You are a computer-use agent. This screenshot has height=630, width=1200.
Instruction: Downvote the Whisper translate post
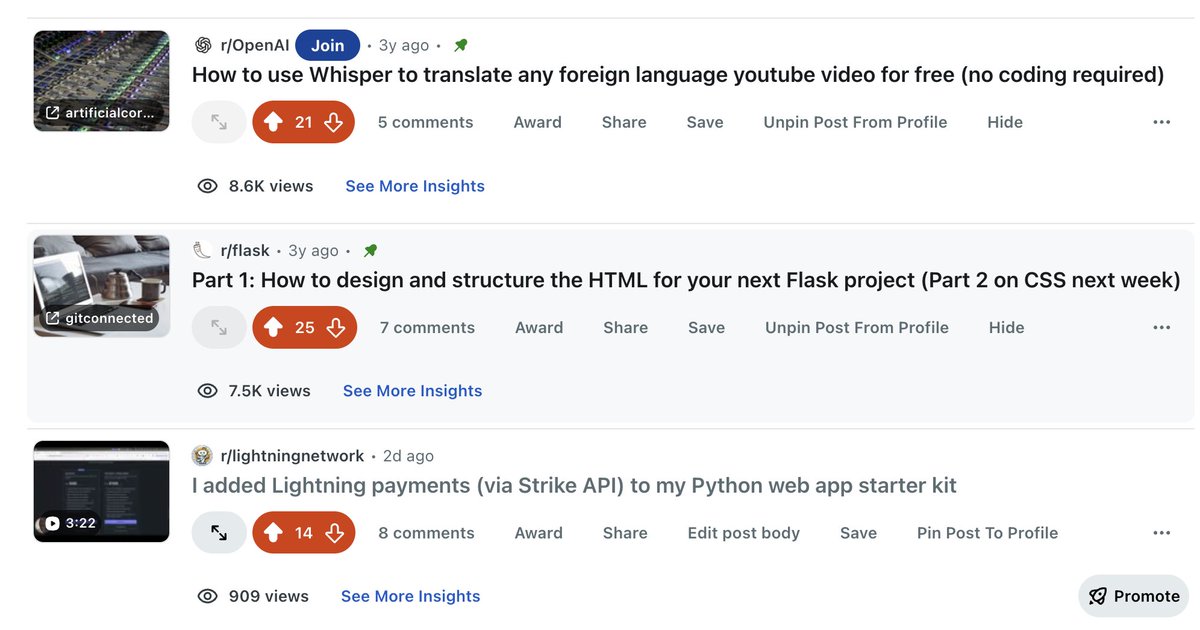coord(334,122)
